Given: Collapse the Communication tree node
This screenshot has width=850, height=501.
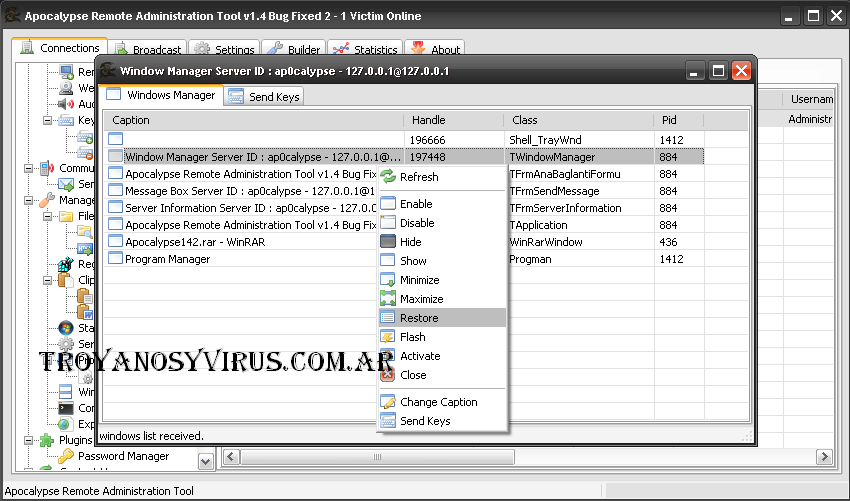Looking at the screenshot, I should (x=29, y=168).
